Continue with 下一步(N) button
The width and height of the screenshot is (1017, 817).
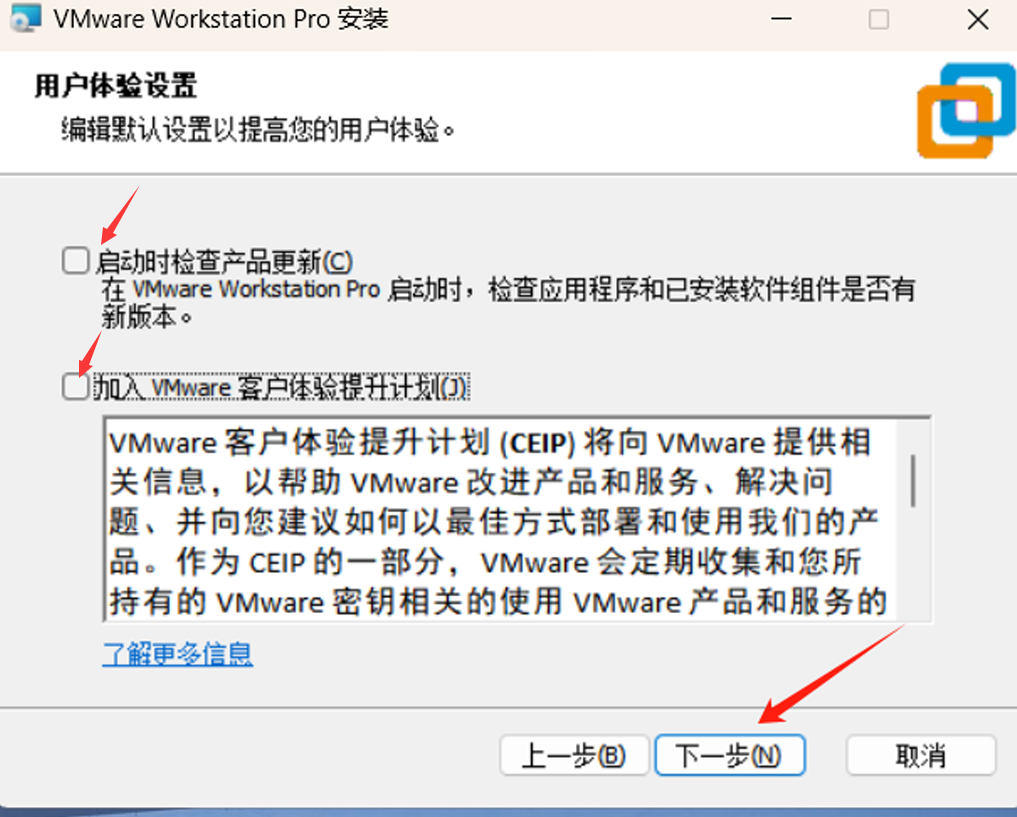coord(730,755)
